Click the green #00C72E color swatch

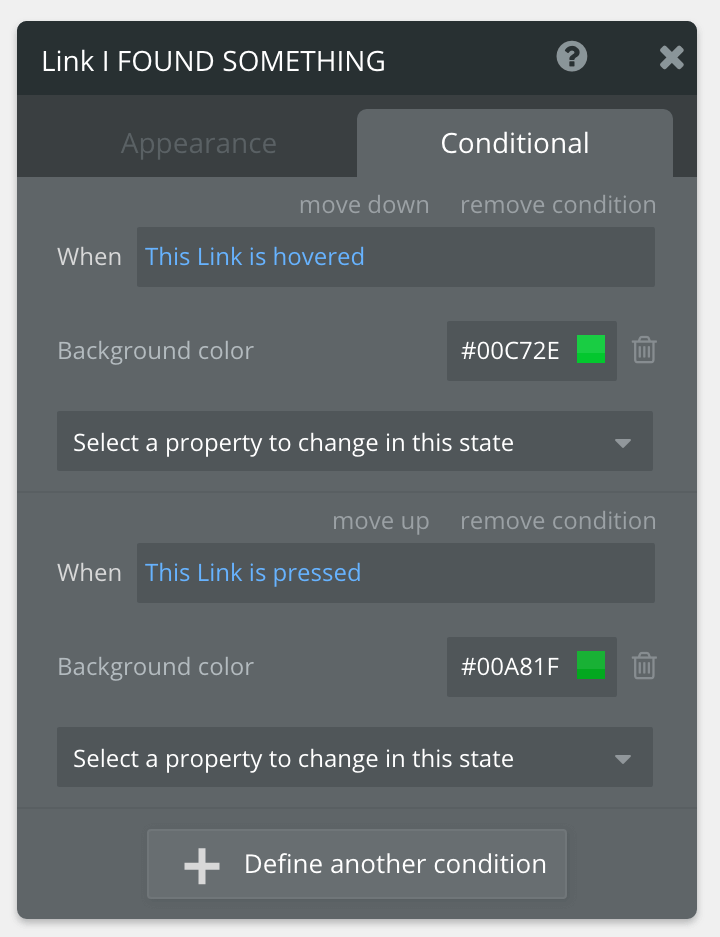[x=593, y=350]
